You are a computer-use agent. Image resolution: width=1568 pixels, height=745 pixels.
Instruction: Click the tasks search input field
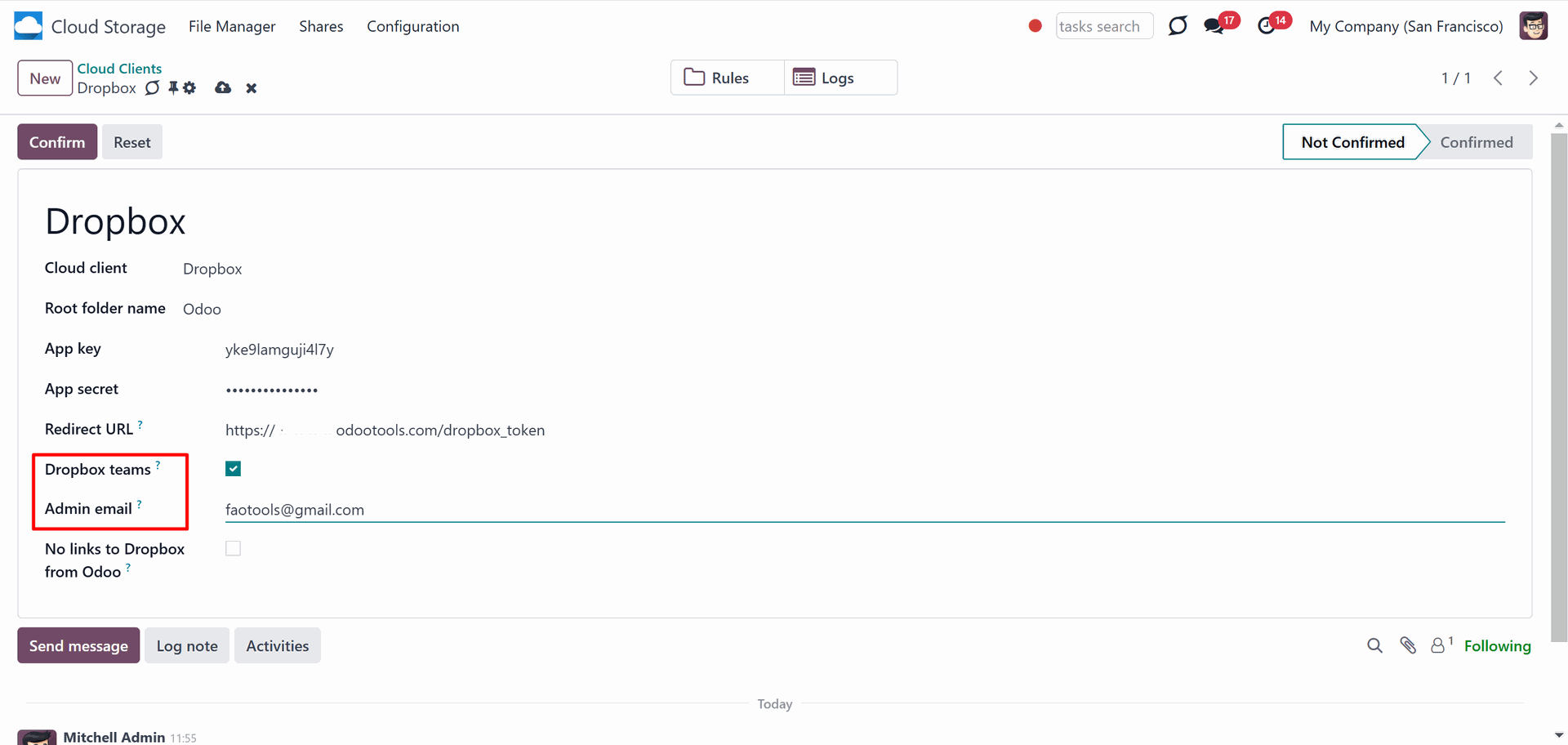pos(1104,26)
